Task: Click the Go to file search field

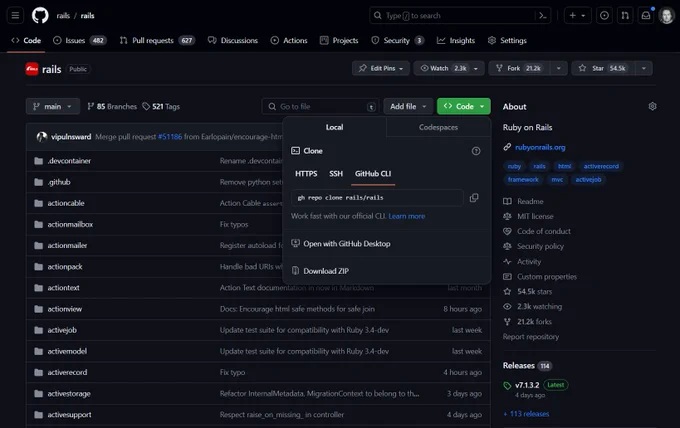Action: click(x=320, y=106)
